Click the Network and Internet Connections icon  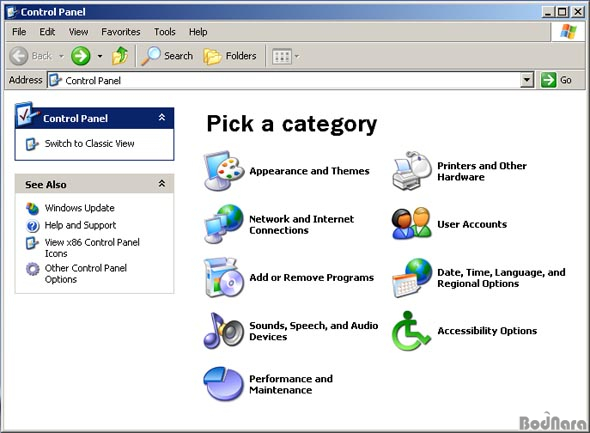pos(224,224)
